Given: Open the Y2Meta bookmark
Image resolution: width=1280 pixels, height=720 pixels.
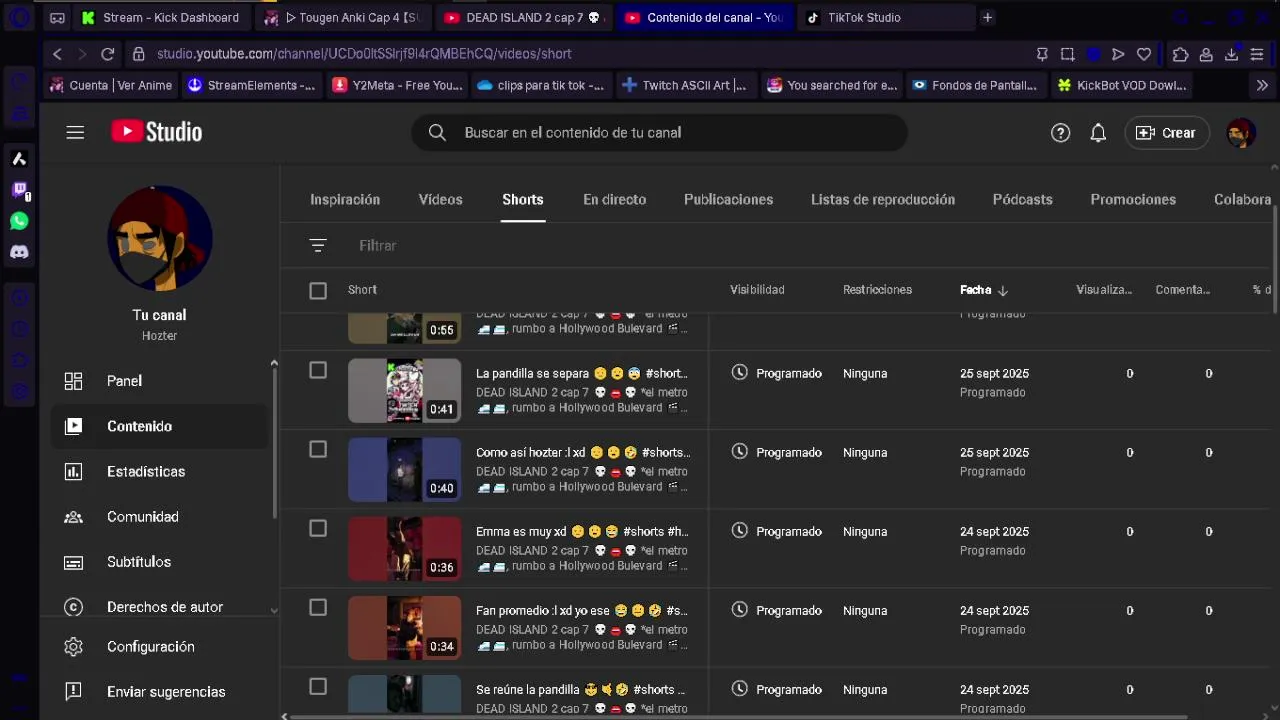Looking at the screenshot, I should [x=398, y=85].
